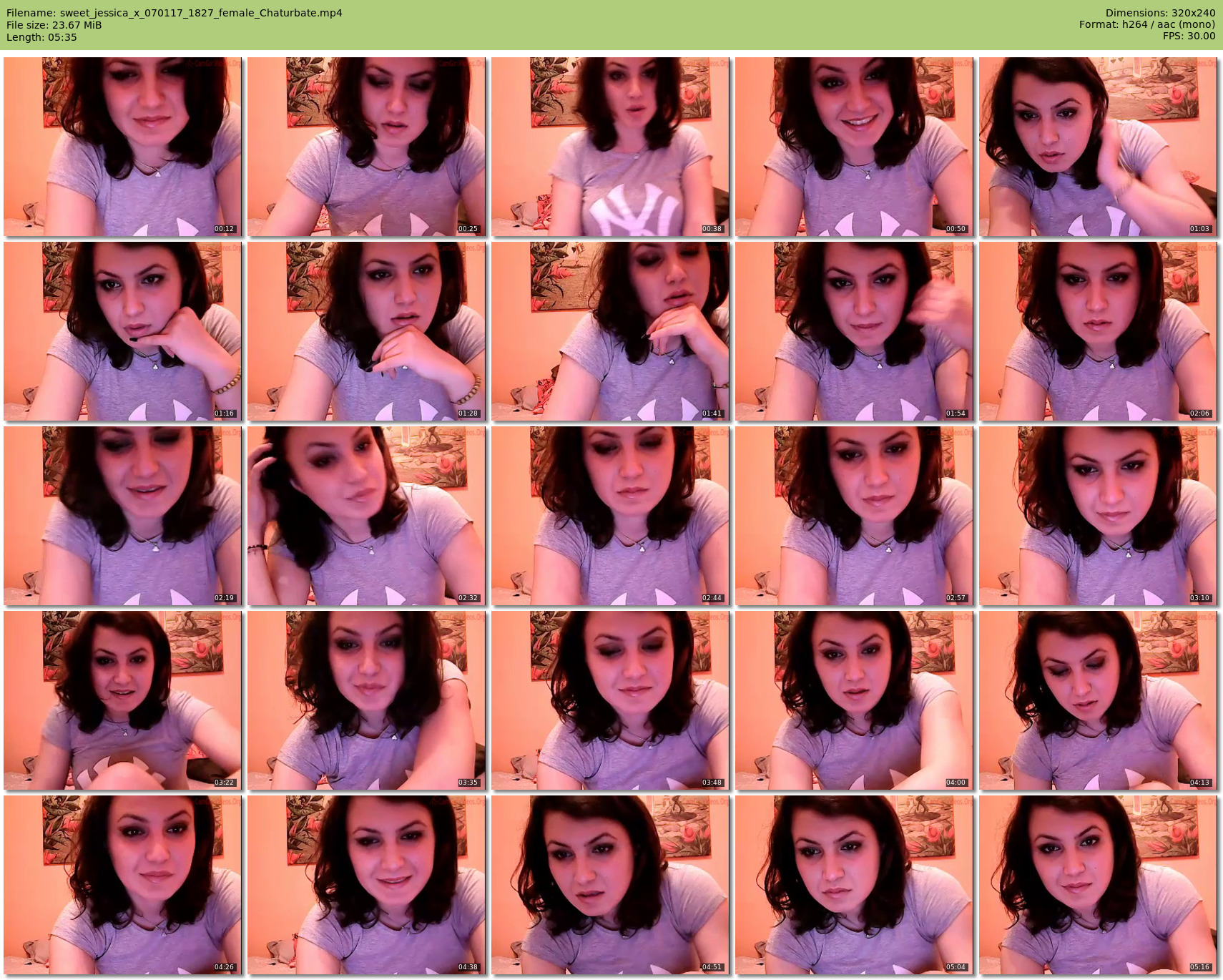Select the "Dimensions: 320x240" text
Screen dimensions: 1223x980
point(1160,13)
